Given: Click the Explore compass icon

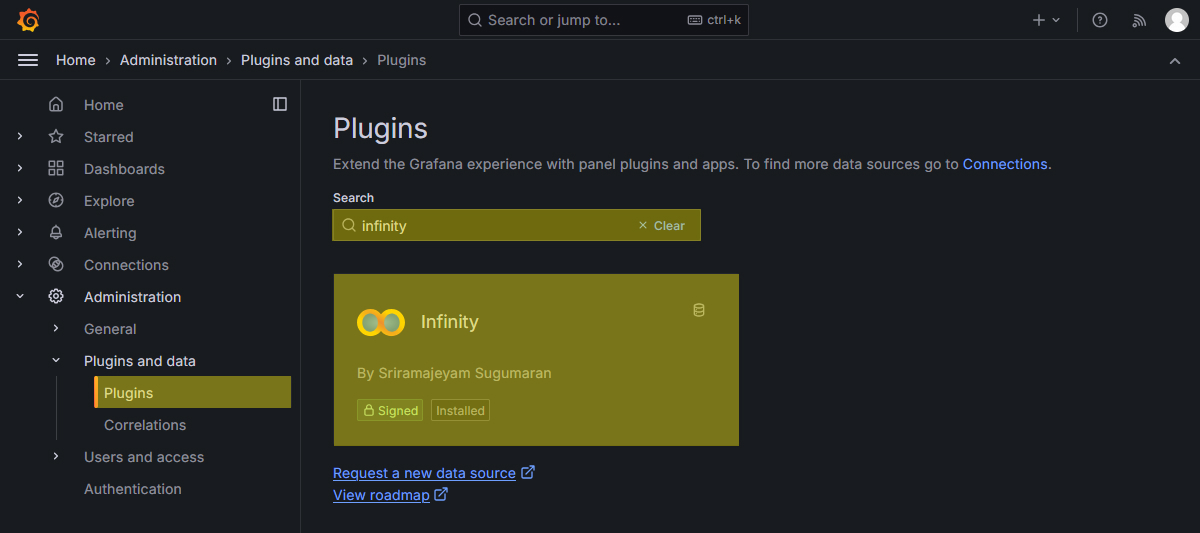Looking at the screenshot, I should tap(56, 201).
